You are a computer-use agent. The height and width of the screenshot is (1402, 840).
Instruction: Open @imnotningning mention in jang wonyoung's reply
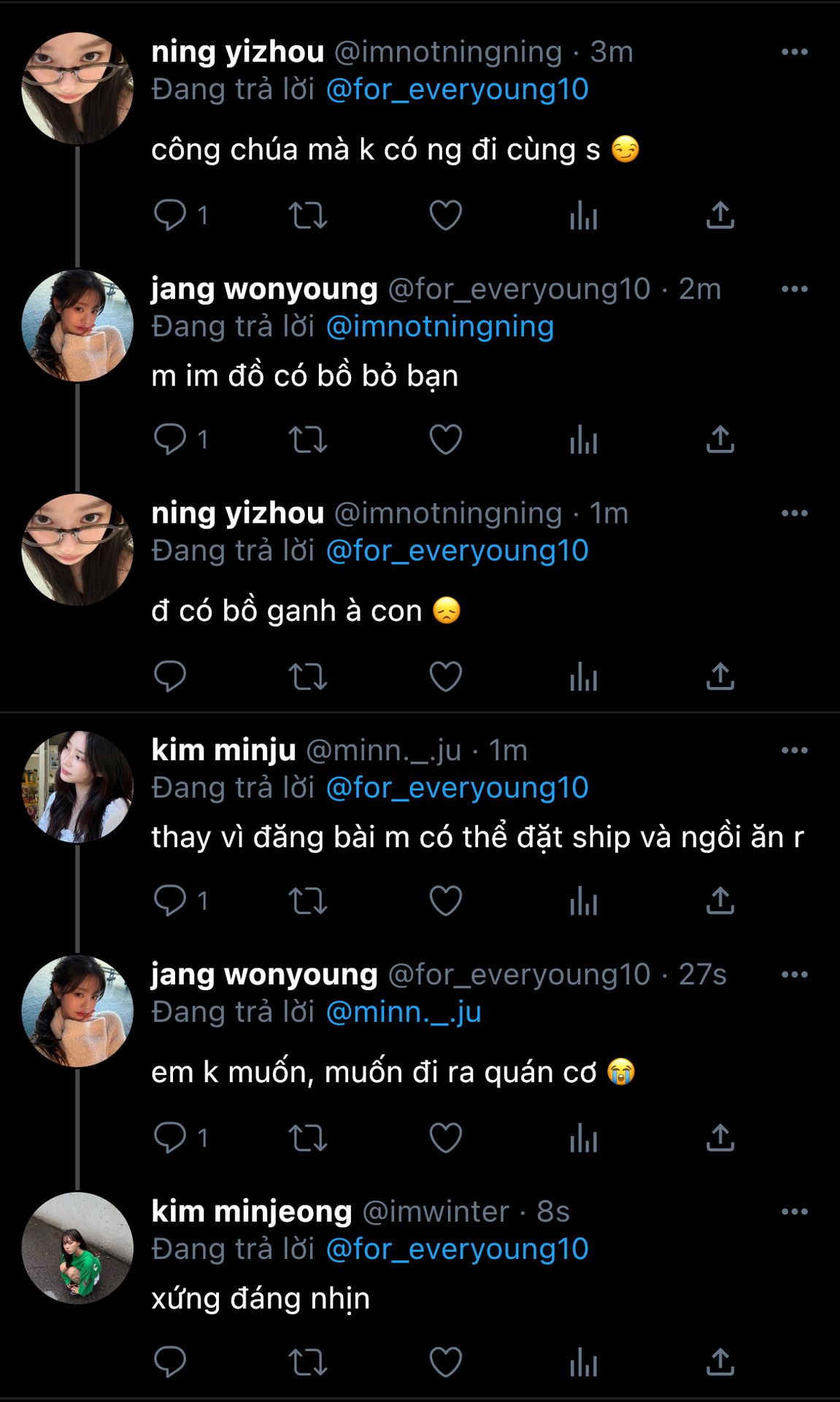point(439,326)
